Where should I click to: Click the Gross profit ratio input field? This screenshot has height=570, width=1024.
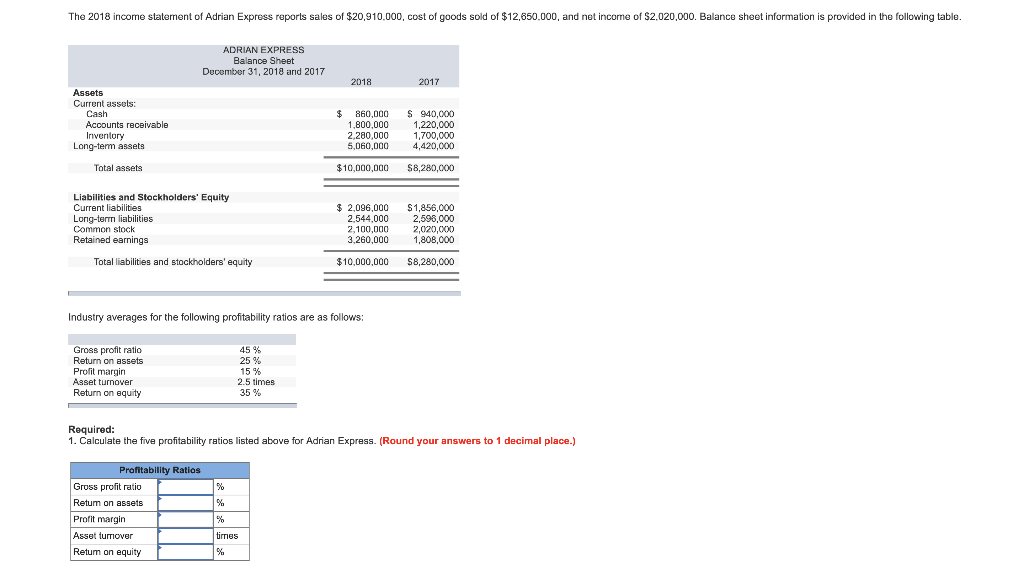click(x=185, y=487)
